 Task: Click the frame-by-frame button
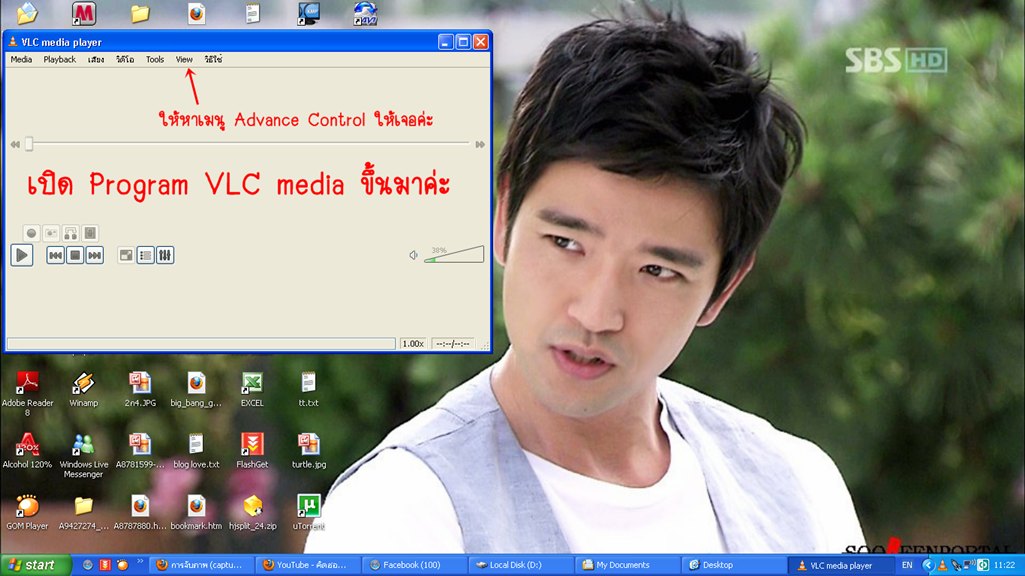(90, 233)
